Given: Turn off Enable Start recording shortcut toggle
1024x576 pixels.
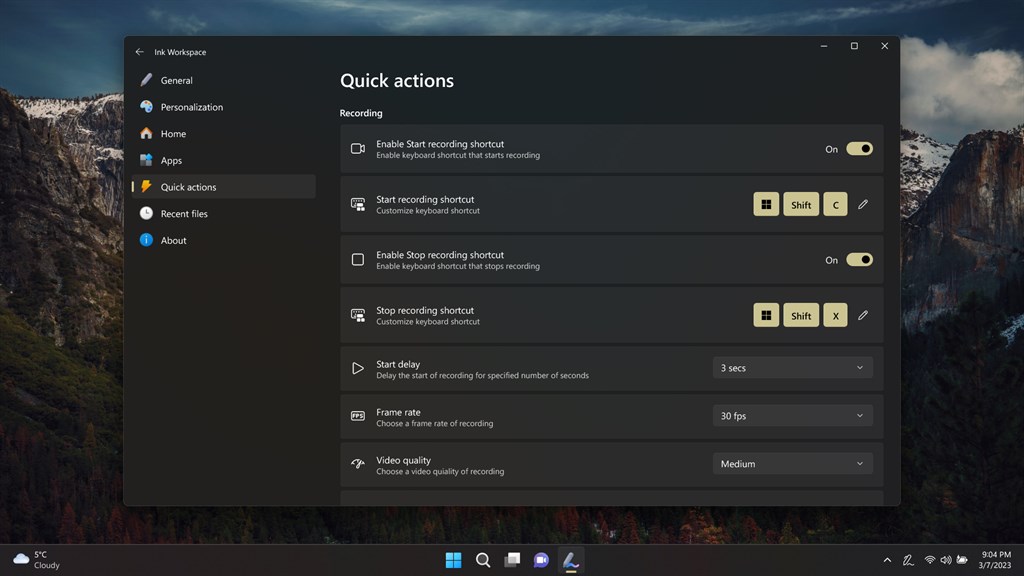Looking at the screenshot, I should [859, 149].
